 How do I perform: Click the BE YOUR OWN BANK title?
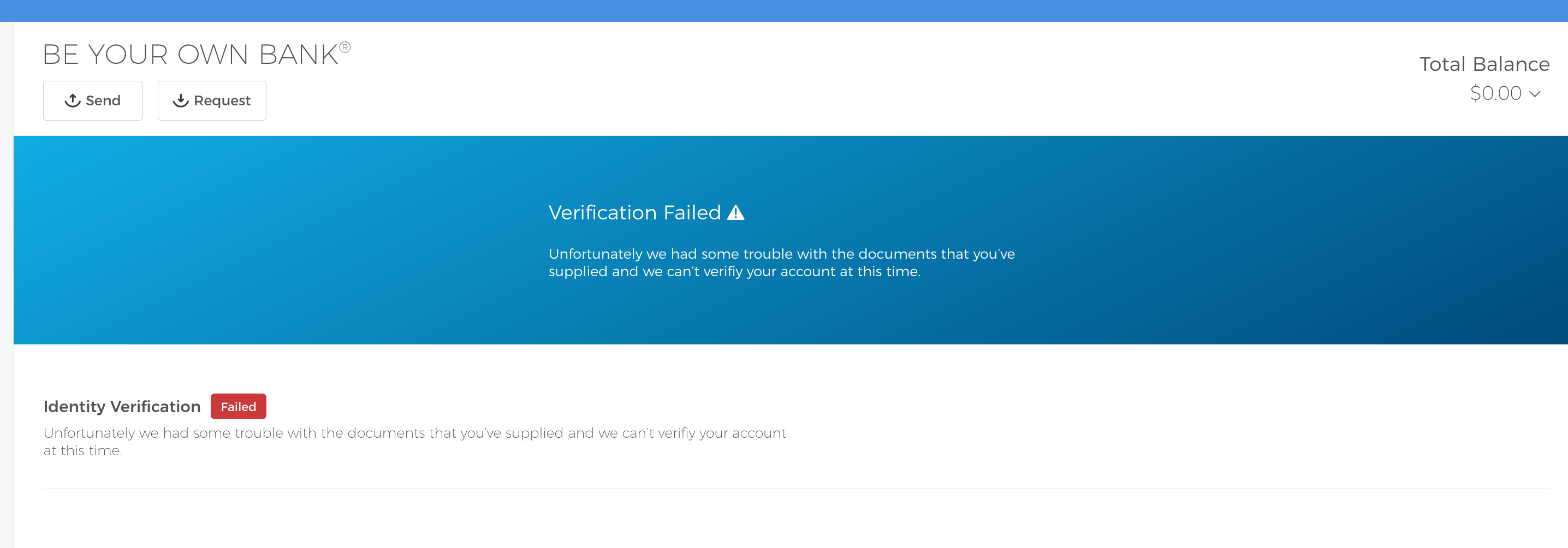190,54
